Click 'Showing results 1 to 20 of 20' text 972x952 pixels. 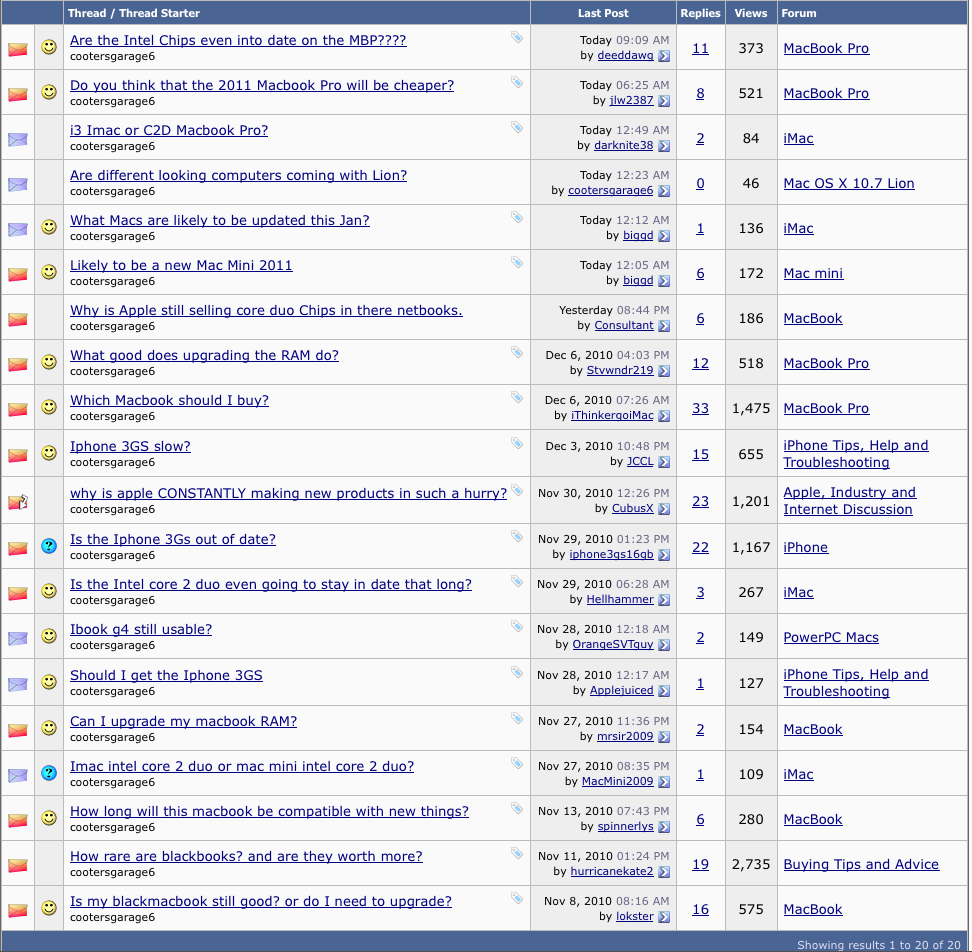pos(878,945)
